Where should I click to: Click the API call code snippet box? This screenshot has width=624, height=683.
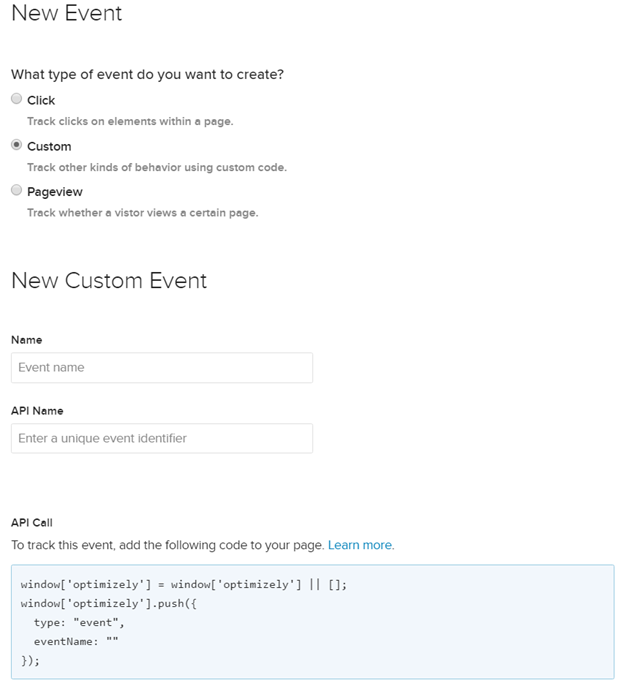pos(313,622)
